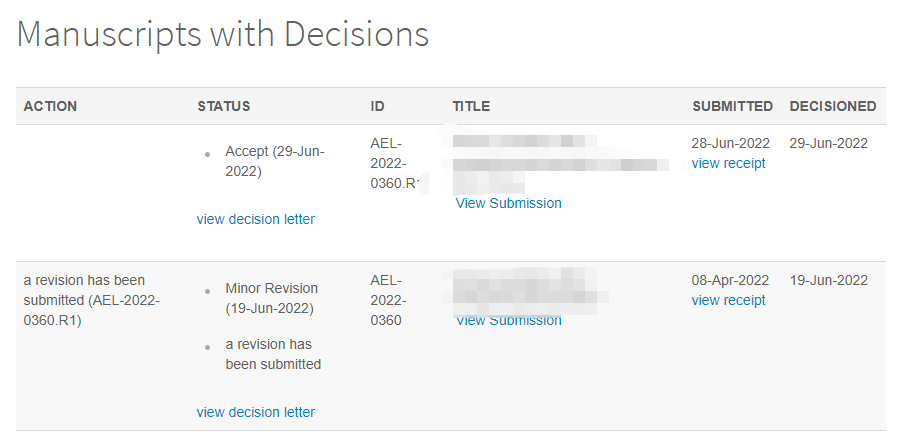
Task: Click the SUBMITTED column header
Action: (732, 107)
